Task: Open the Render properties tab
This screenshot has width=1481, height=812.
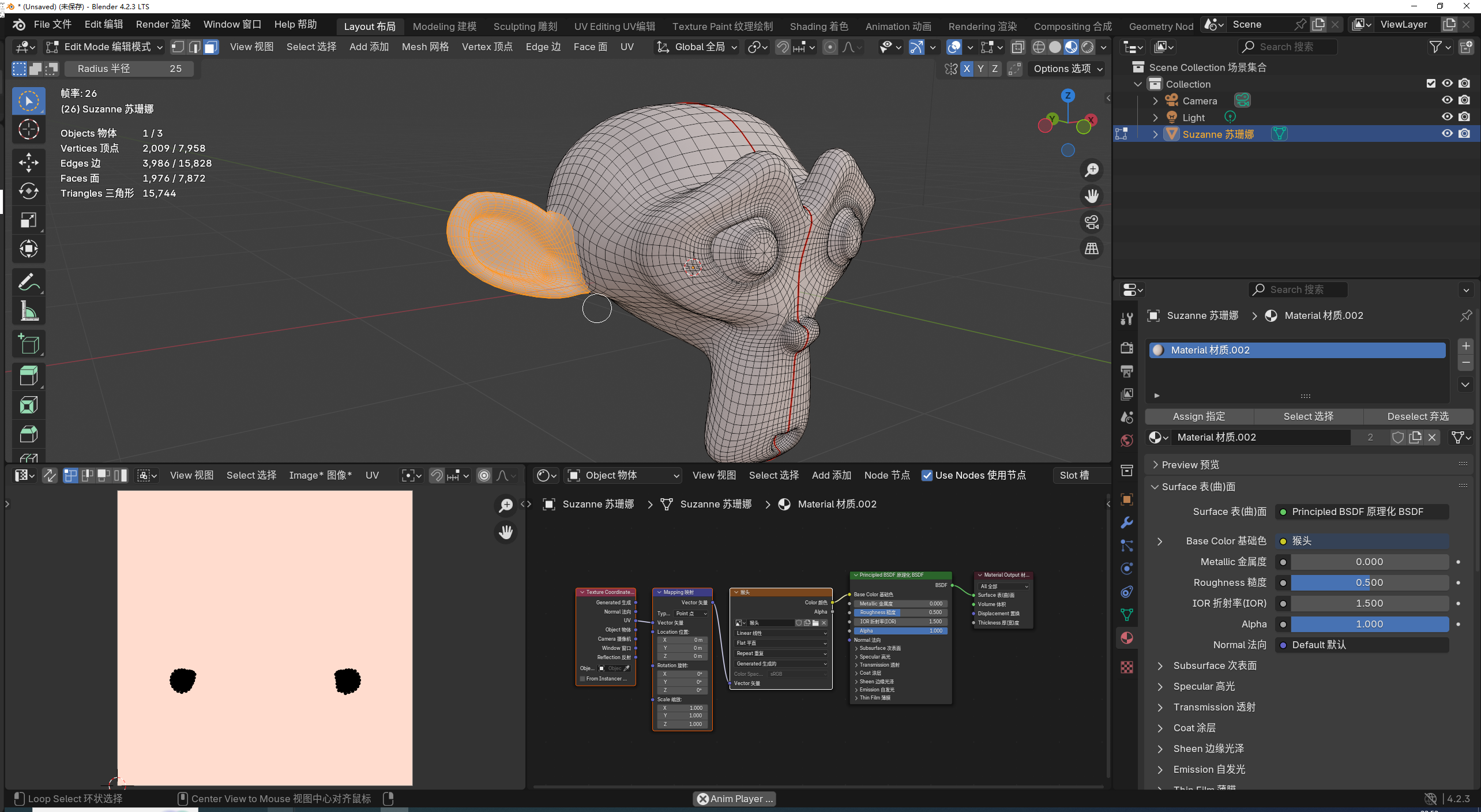Action: click(x=1126, y=348)
